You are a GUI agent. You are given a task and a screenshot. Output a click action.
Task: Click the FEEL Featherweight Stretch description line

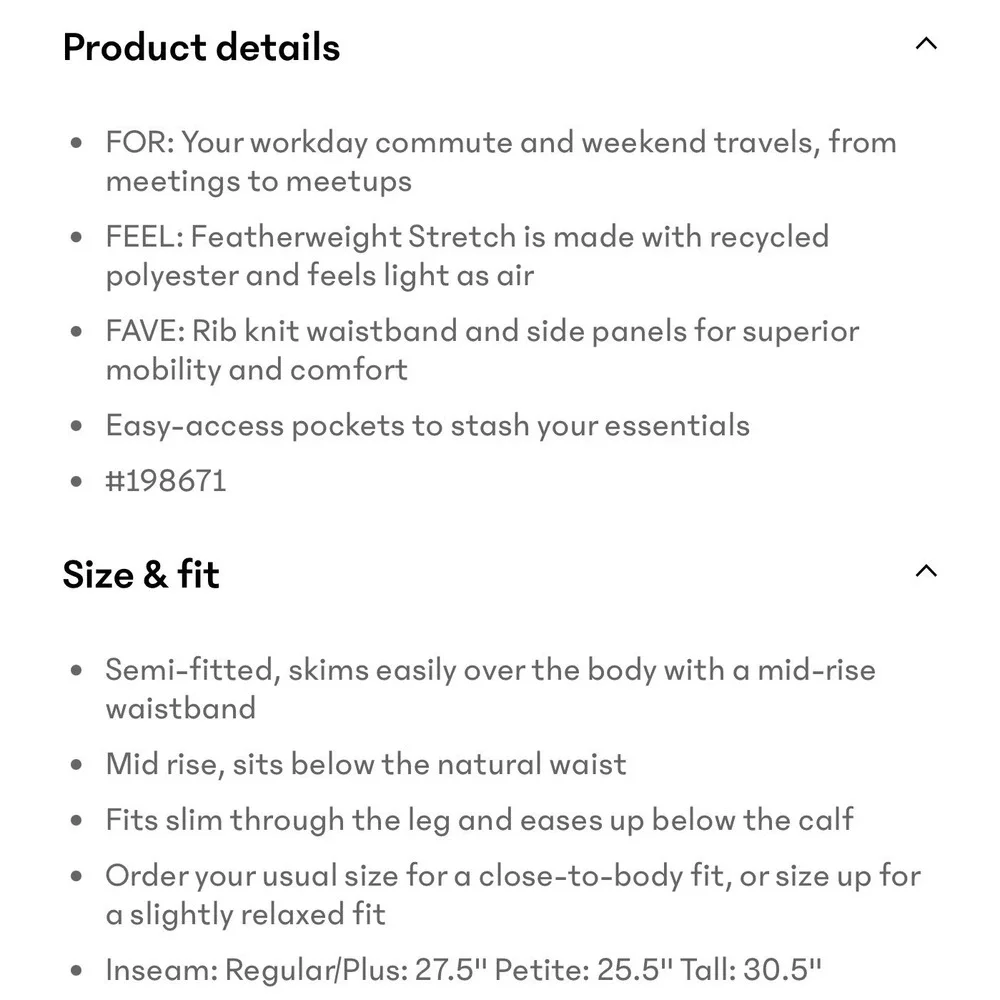[467, 256]
